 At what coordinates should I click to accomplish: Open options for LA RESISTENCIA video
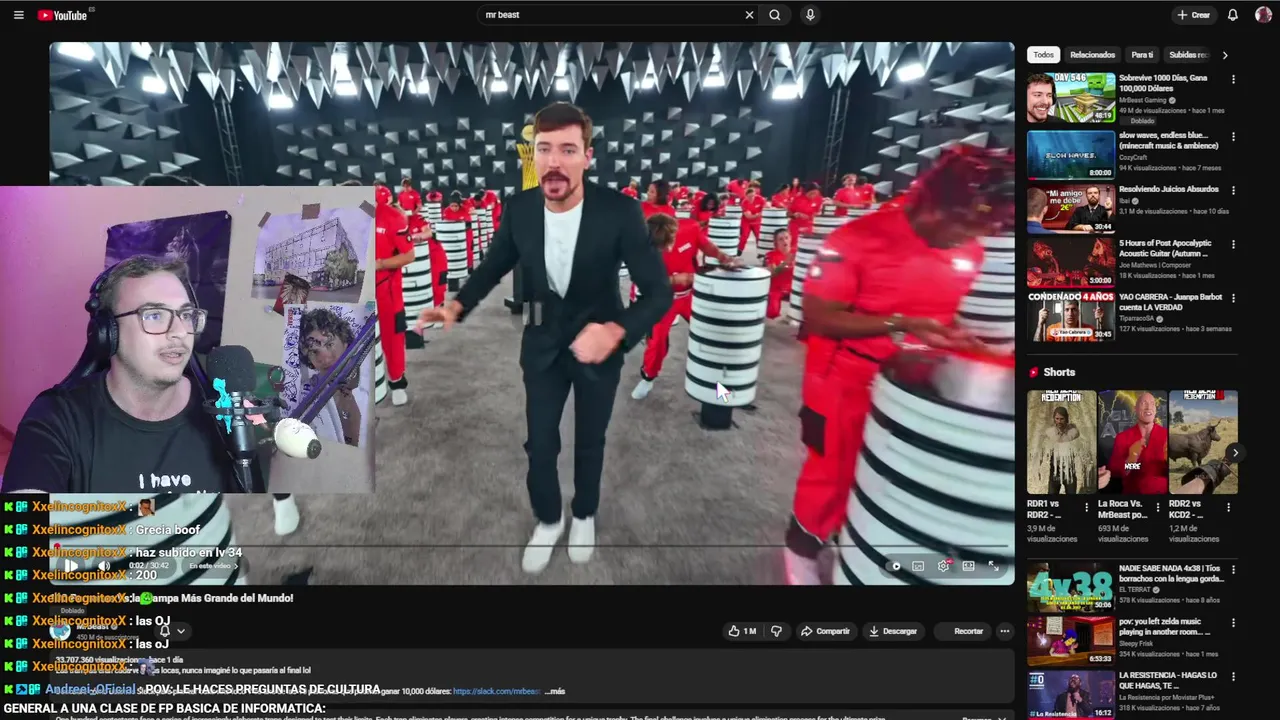point(1233,677)
